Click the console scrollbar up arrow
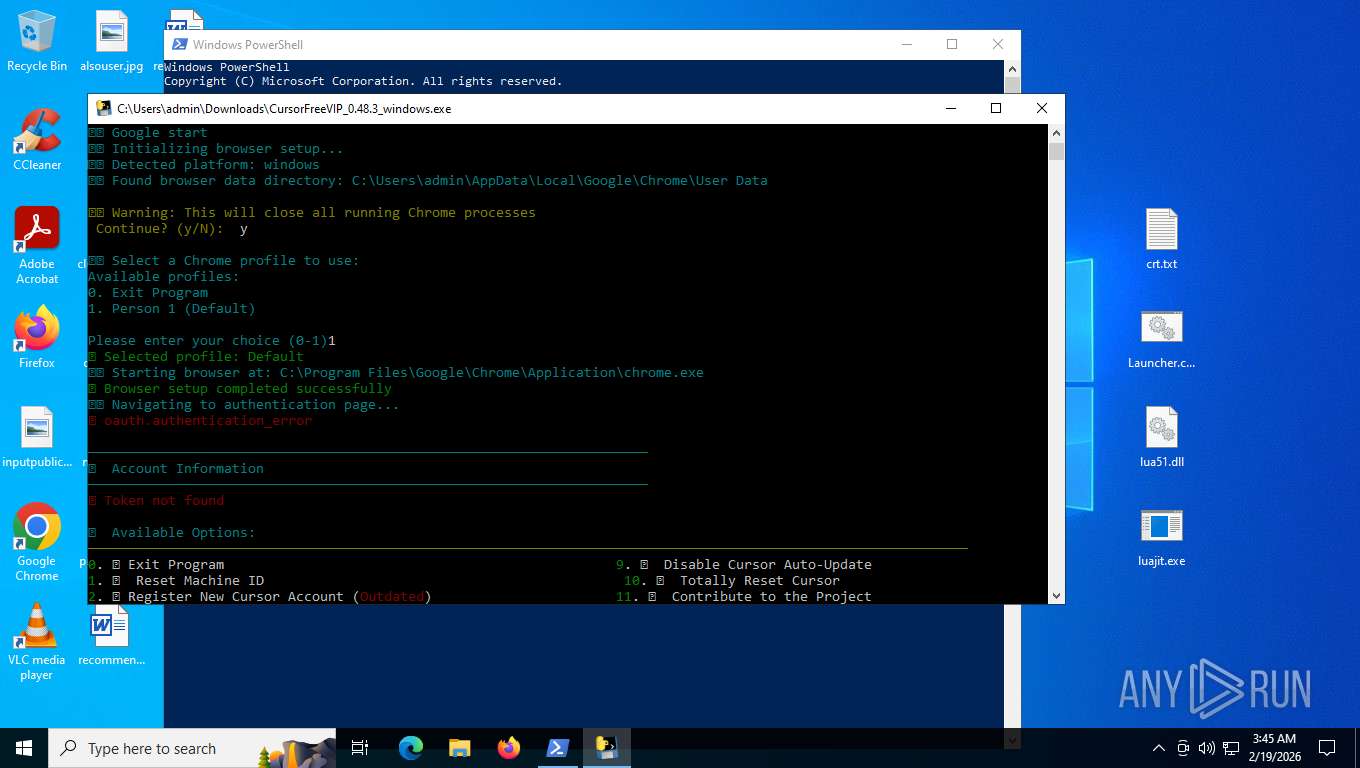The height and width of the screenshot is (768, 1360). pyautogui.click(x=1056, y=132)
